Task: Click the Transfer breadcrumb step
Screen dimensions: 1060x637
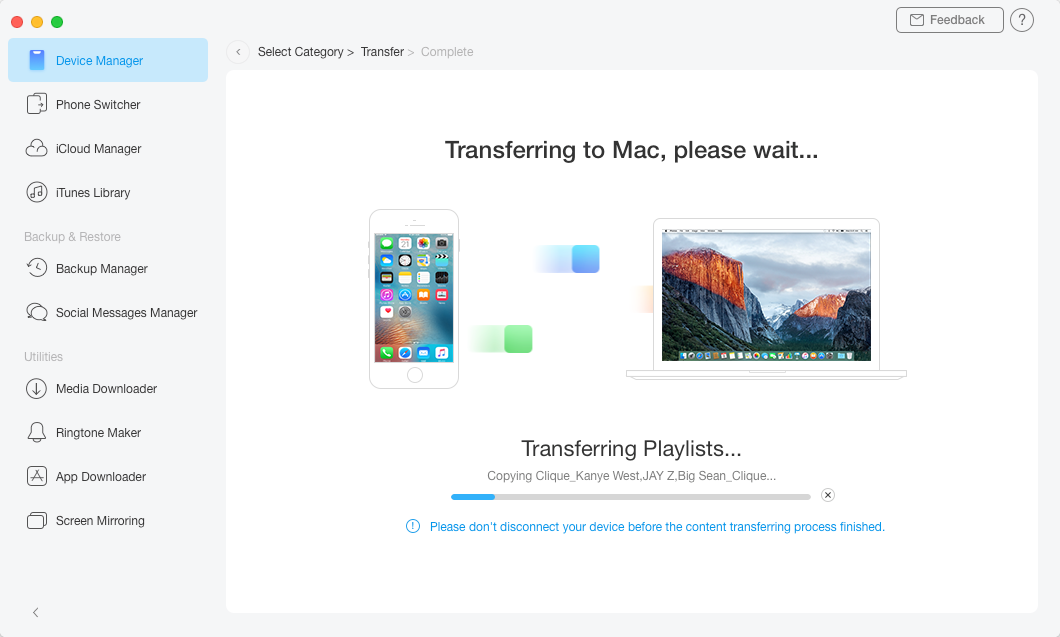Action: coord(382,52)
